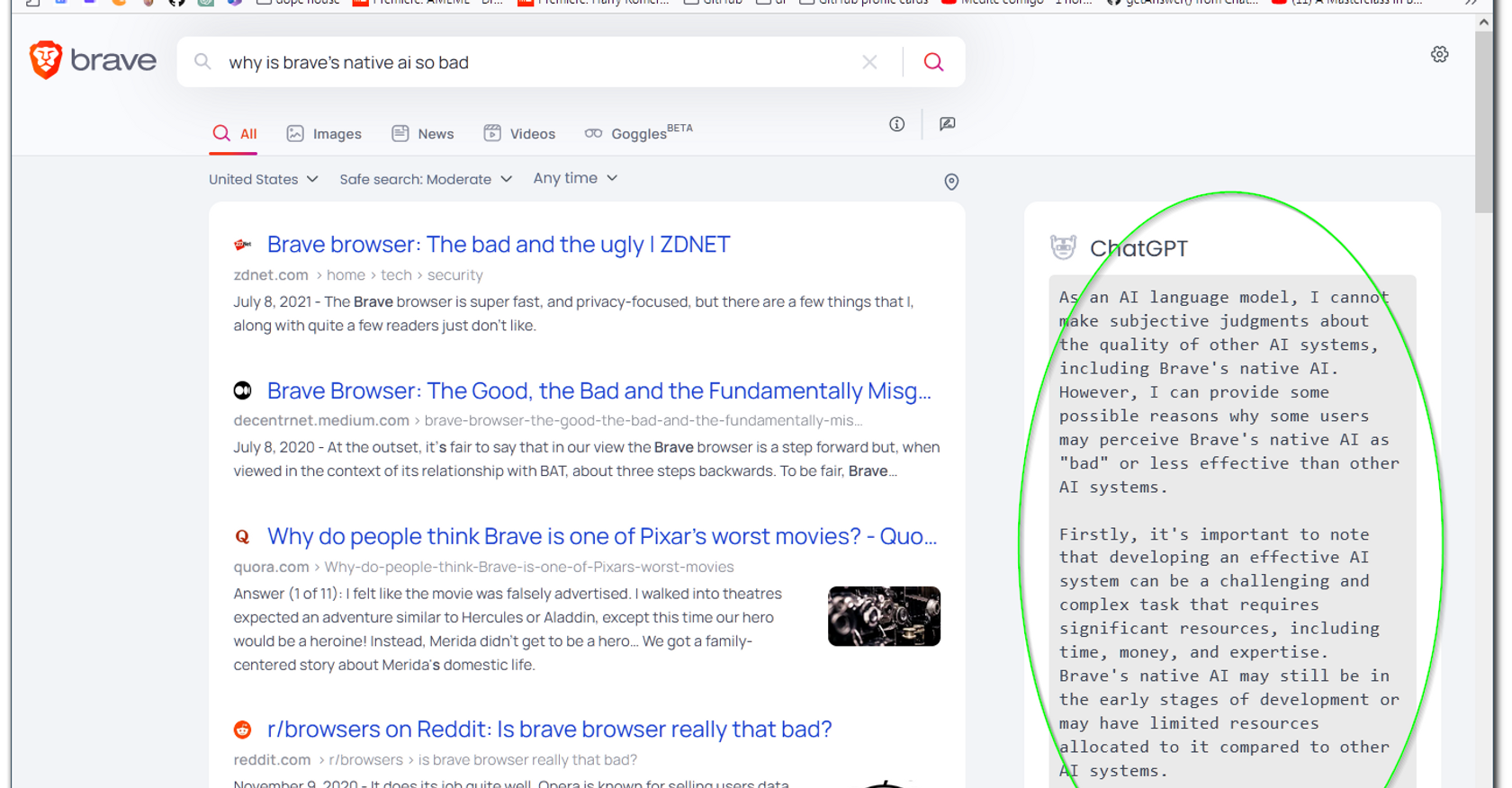Open the Safe search: Moderate dropdown
Screen dimensions: 1512x788
click(x=426, y=179)
